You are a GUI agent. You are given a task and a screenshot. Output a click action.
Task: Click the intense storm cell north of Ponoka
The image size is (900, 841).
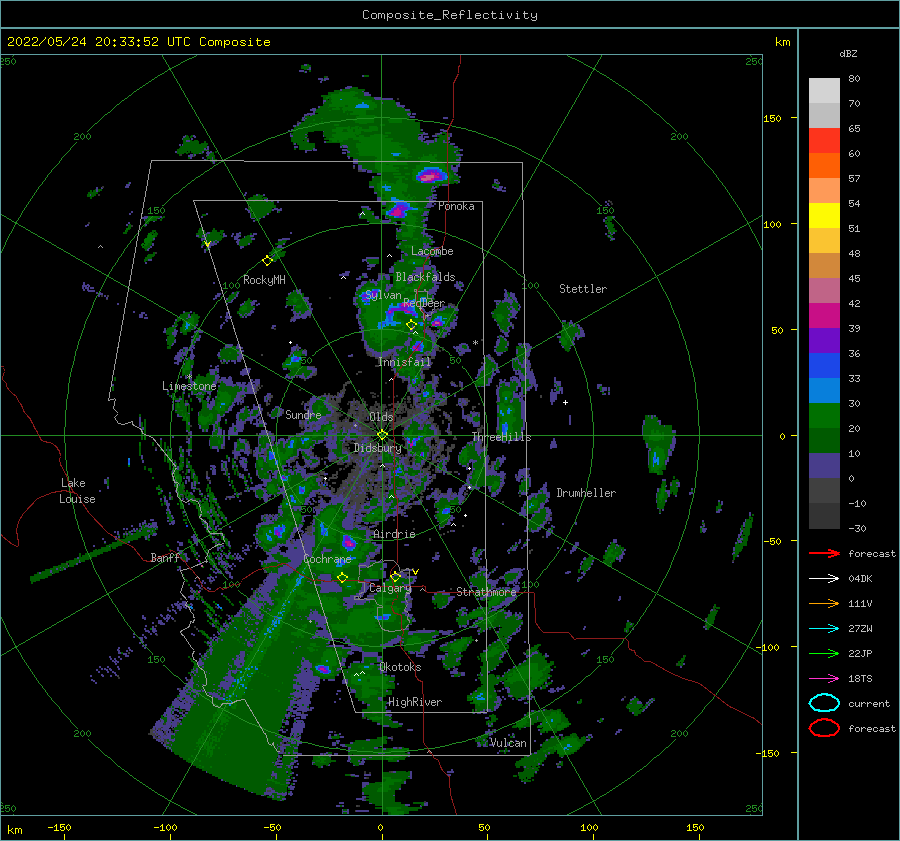(429, 175)
